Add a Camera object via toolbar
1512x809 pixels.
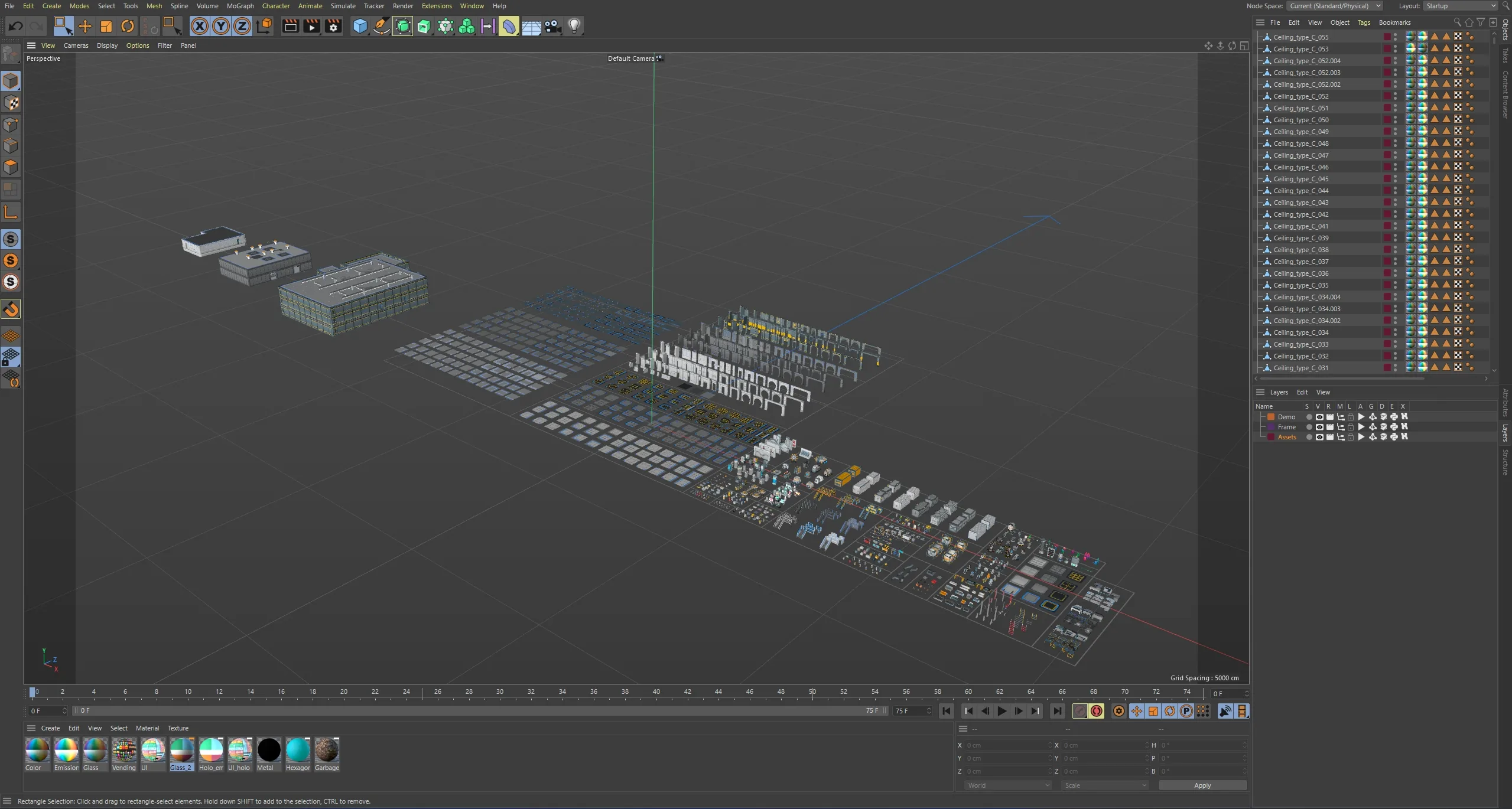point(552,26)
